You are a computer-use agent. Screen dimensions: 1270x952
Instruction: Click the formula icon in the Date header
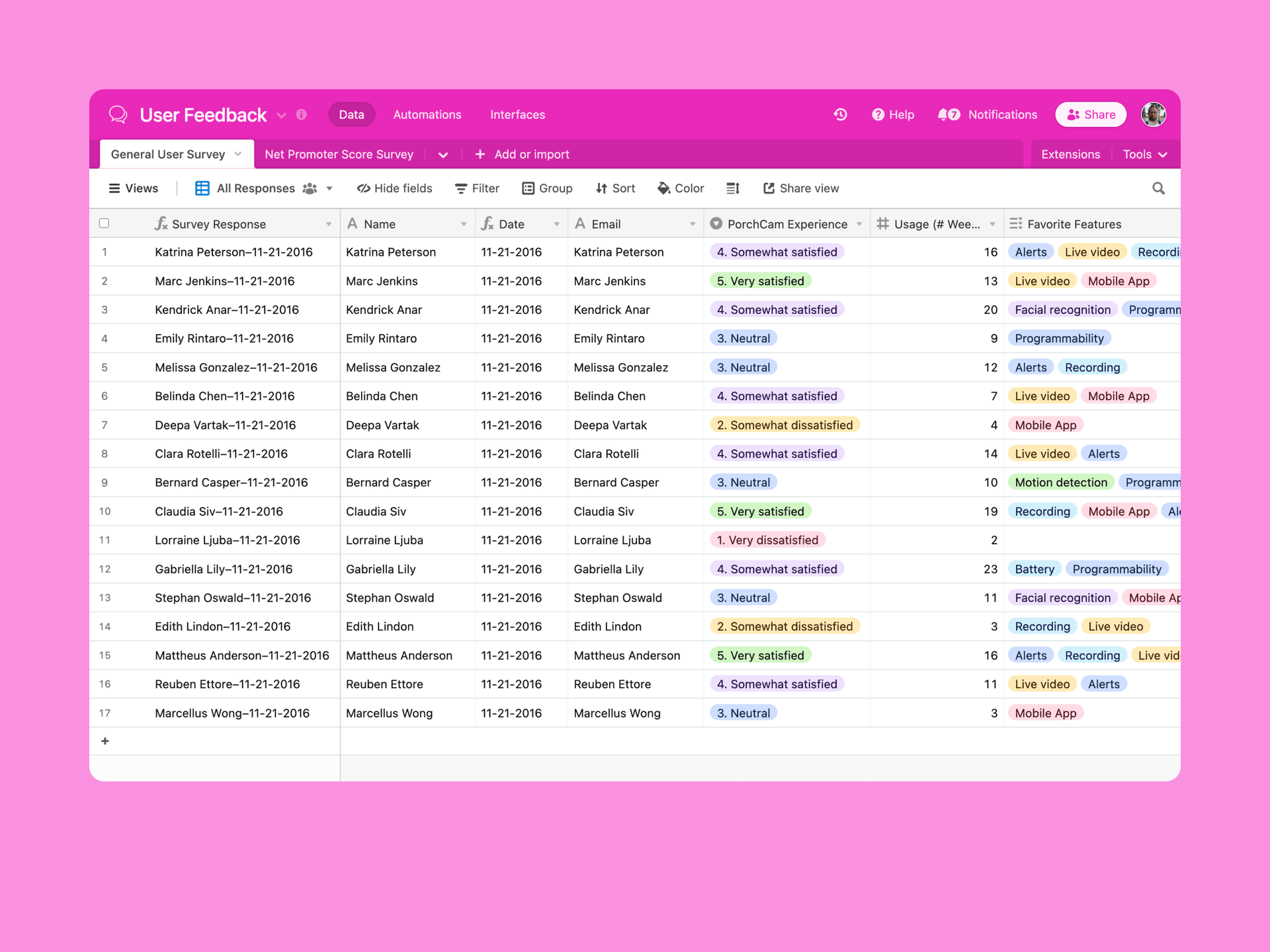(487, 223)
